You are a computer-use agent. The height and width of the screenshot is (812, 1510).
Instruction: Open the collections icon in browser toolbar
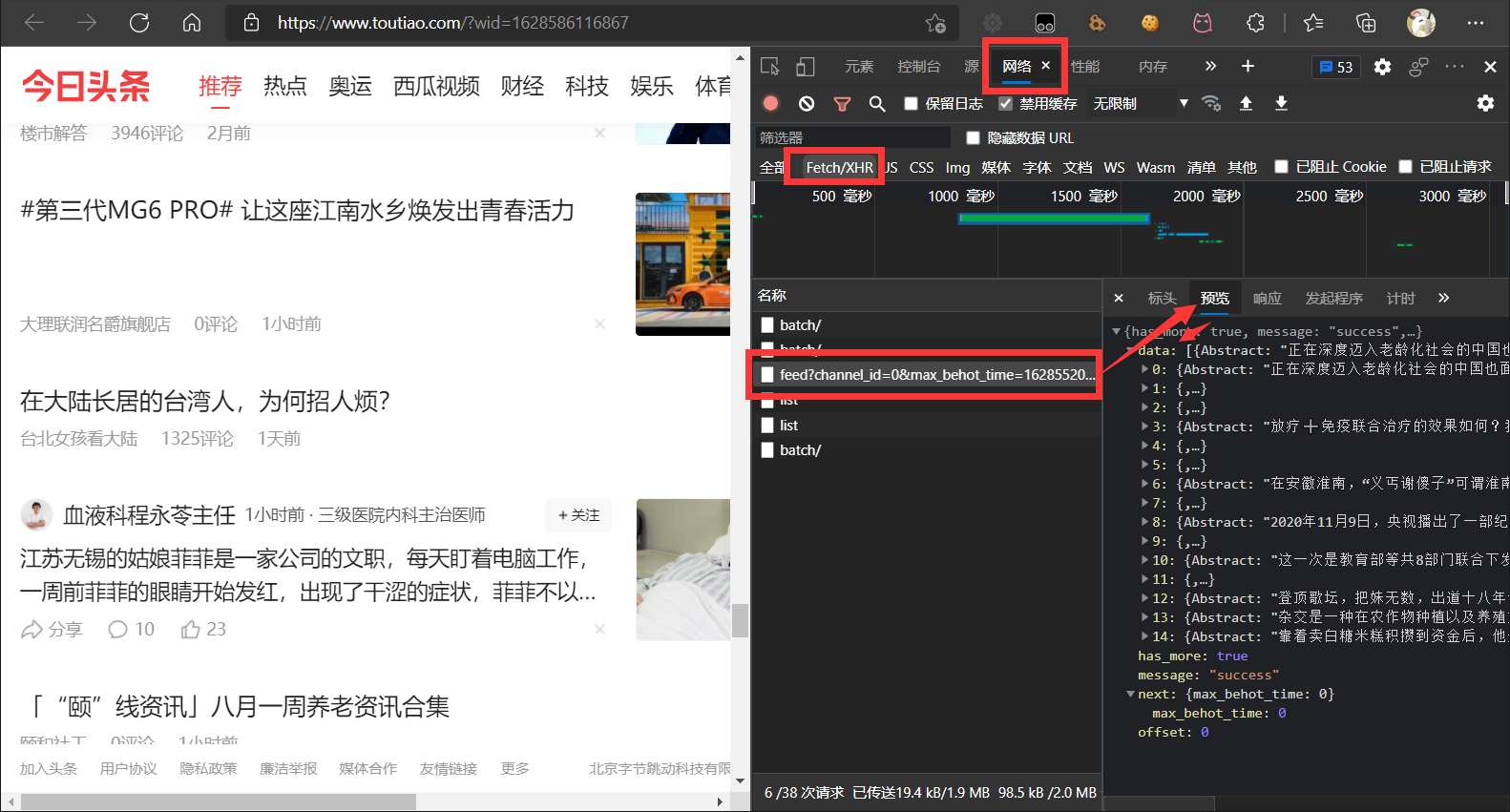pyautogui.click(x=1366, y=22)
